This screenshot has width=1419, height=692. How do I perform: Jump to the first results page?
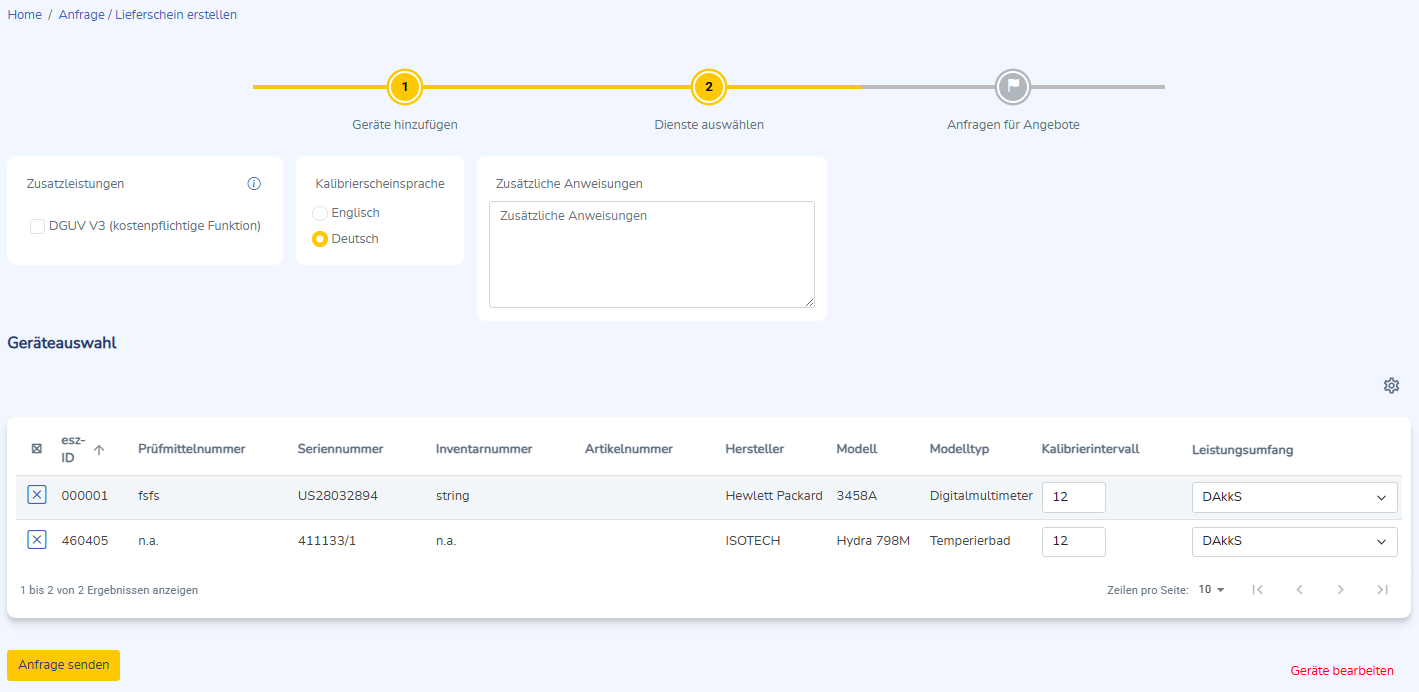(1258, 590)
